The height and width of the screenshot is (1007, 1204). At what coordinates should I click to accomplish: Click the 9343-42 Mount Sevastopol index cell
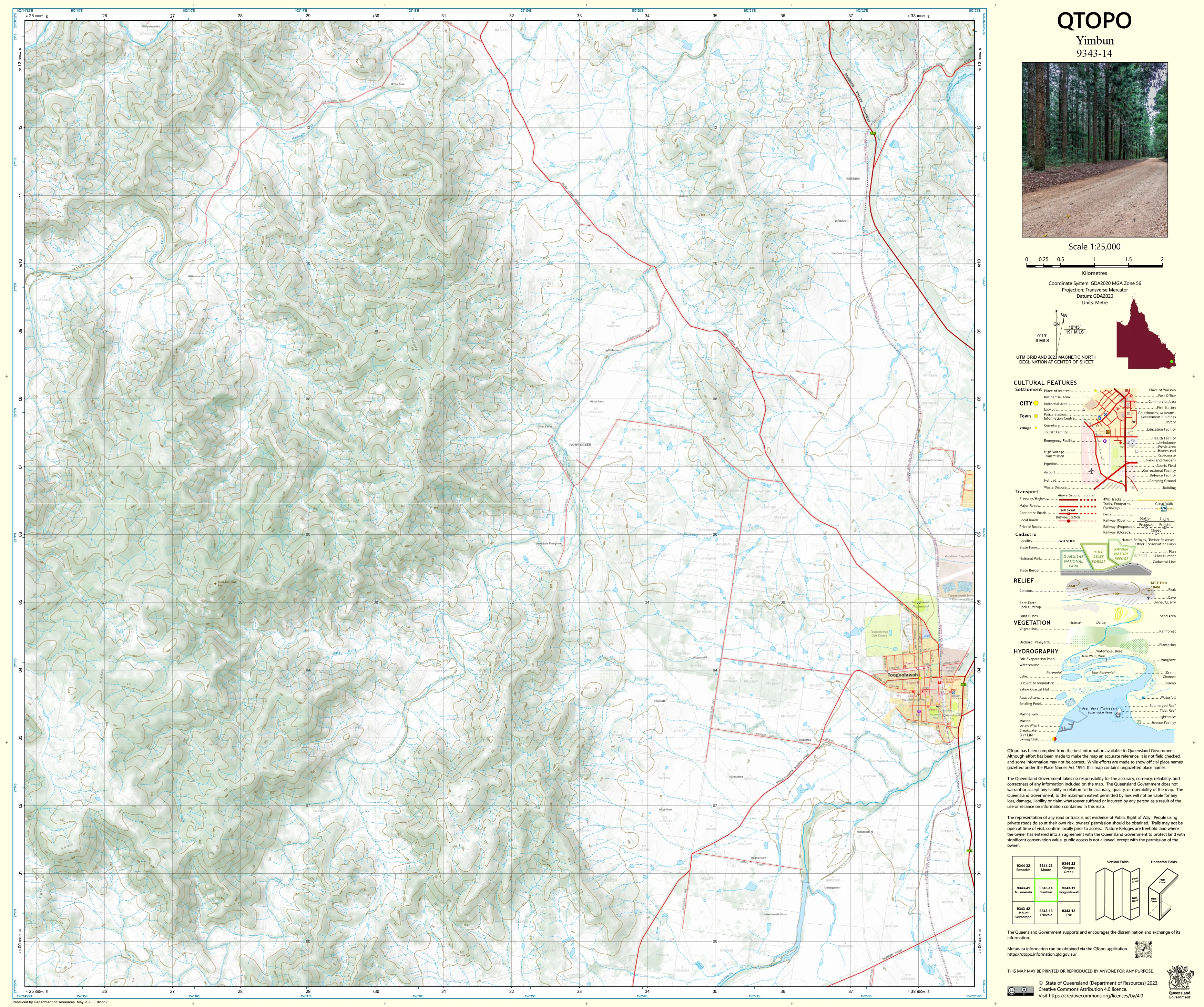[x=1023, y=913]
